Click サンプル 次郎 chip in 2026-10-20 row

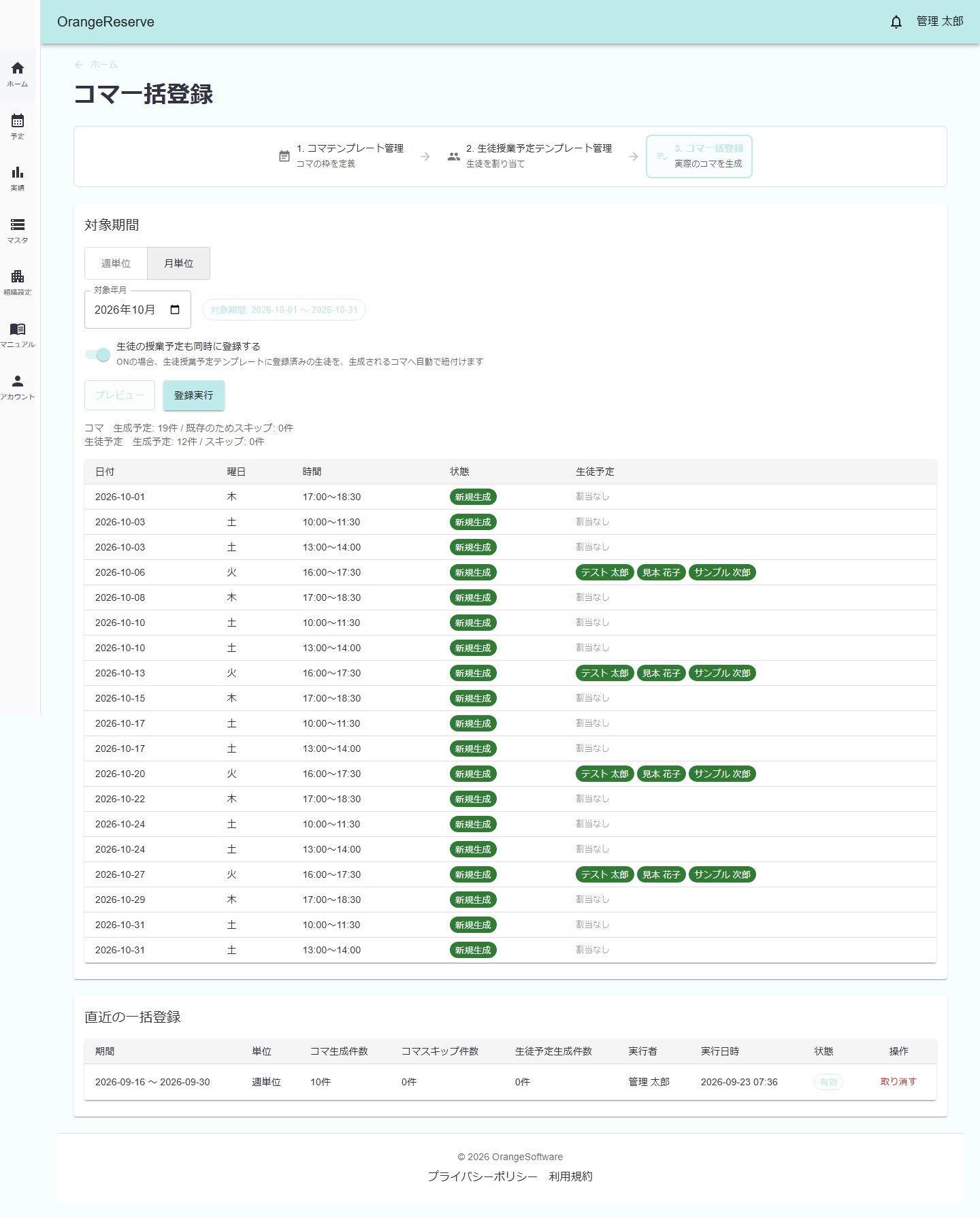coord(722,774)
